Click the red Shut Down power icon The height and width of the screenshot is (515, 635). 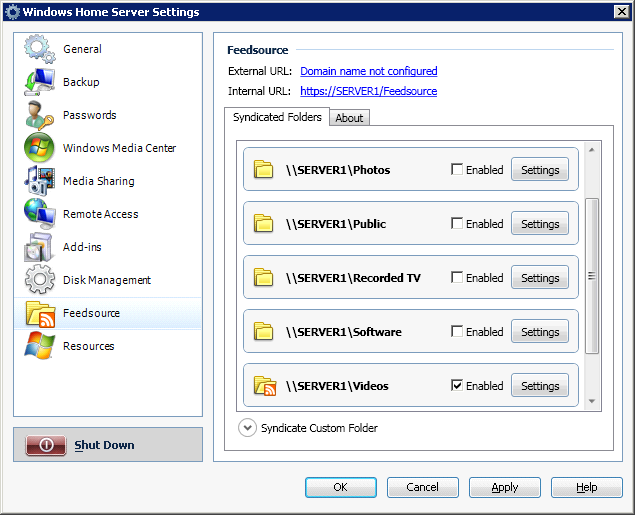[46, 445]
